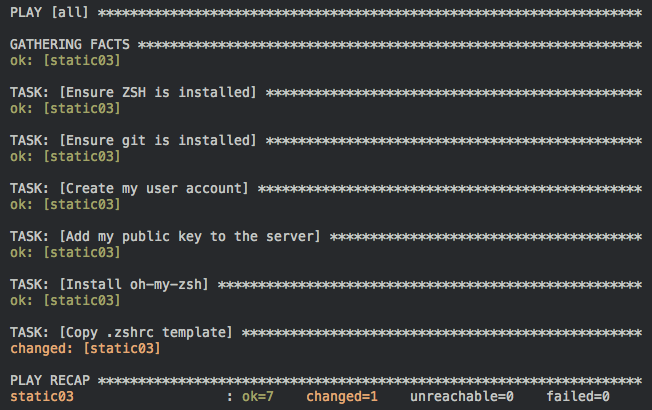Select ok result under Create my user account
The image size is (652, 410).
65,205
